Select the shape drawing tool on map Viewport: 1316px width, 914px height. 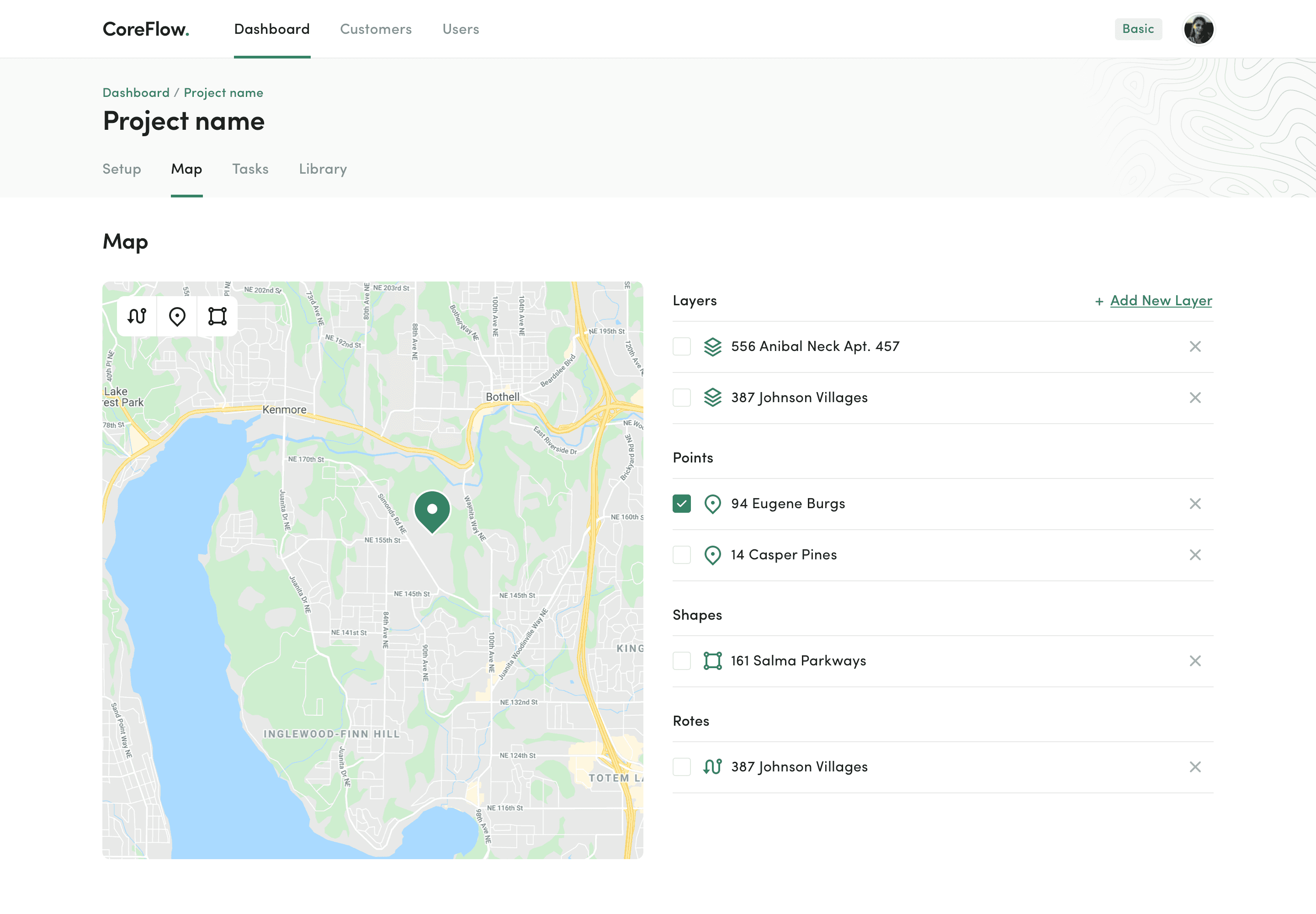coord(218,316)
